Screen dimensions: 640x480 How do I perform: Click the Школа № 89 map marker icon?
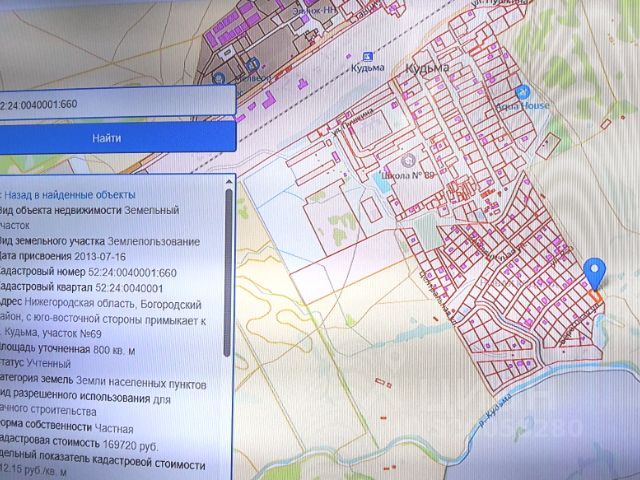tap(408, 161)
